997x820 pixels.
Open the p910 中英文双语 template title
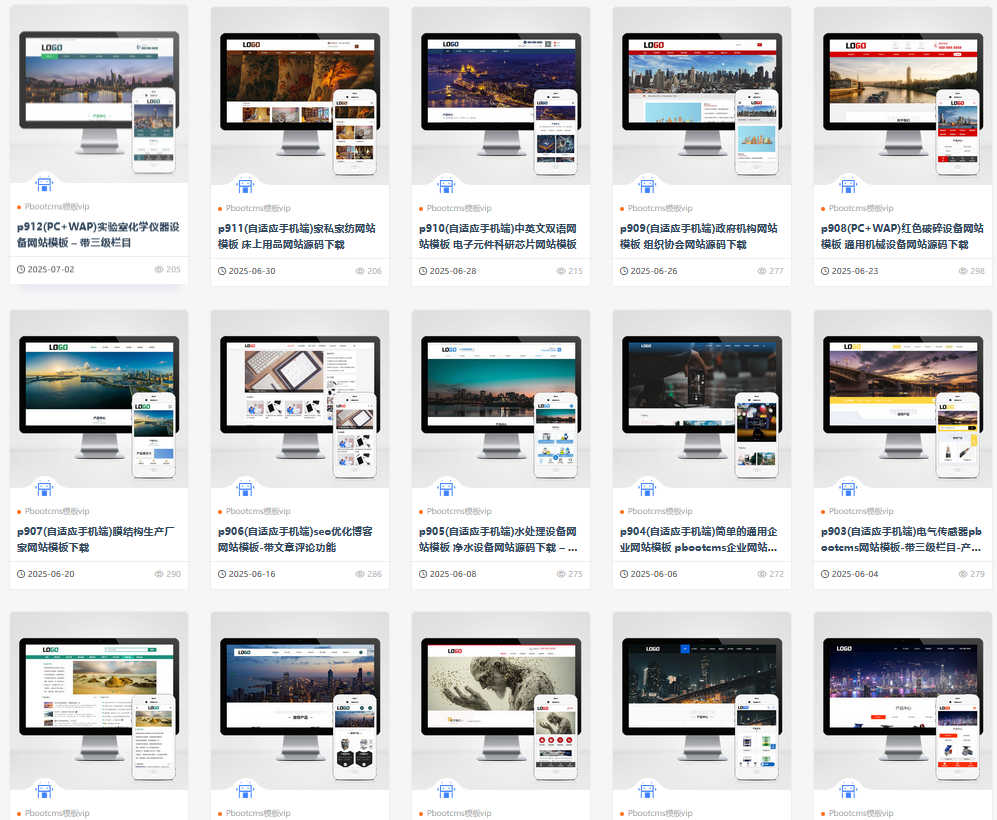(498, 236)
